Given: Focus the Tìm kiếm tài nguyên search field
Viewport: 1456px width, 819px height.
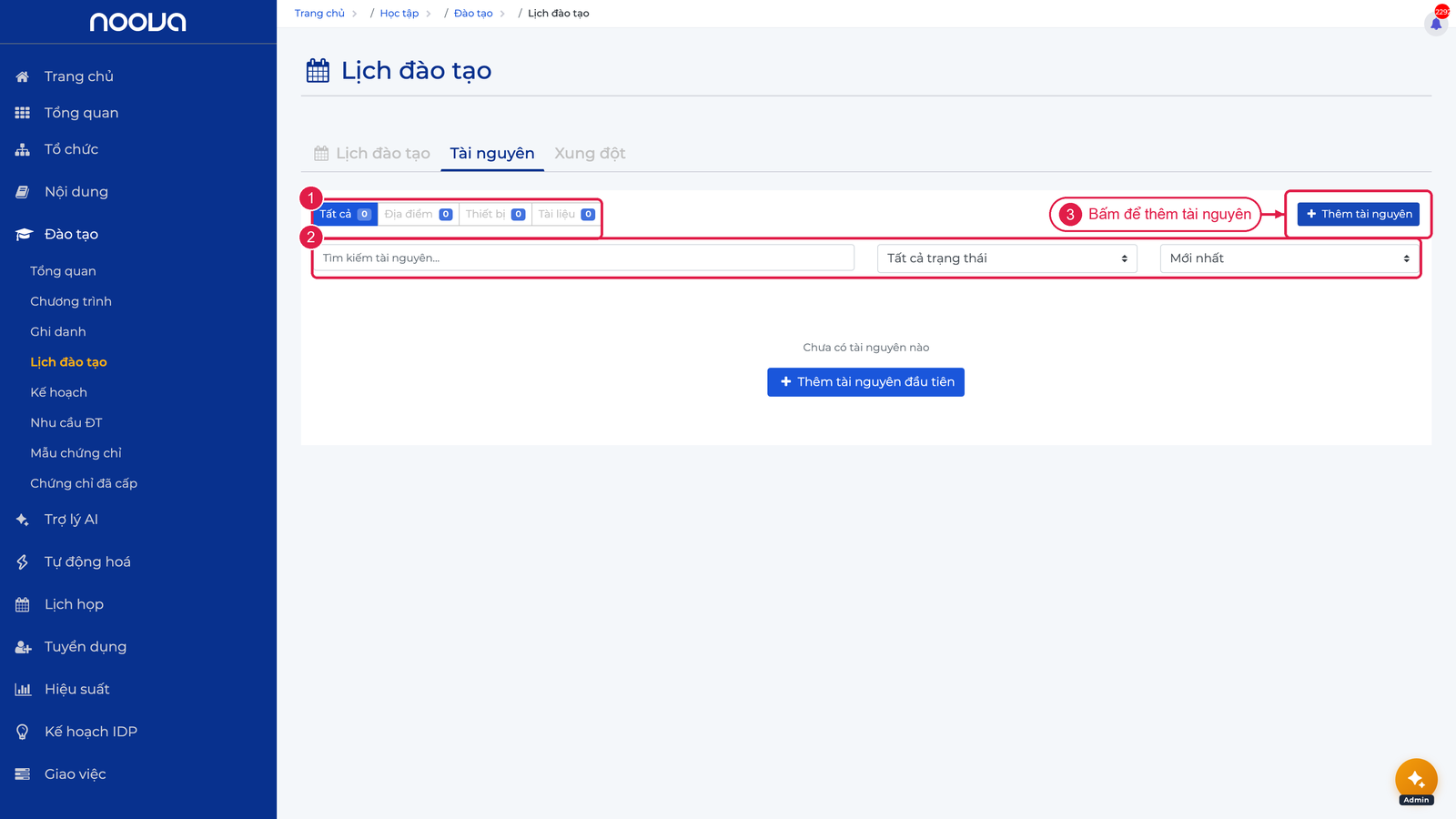Looking at the screenshot, I should point(584,258).
